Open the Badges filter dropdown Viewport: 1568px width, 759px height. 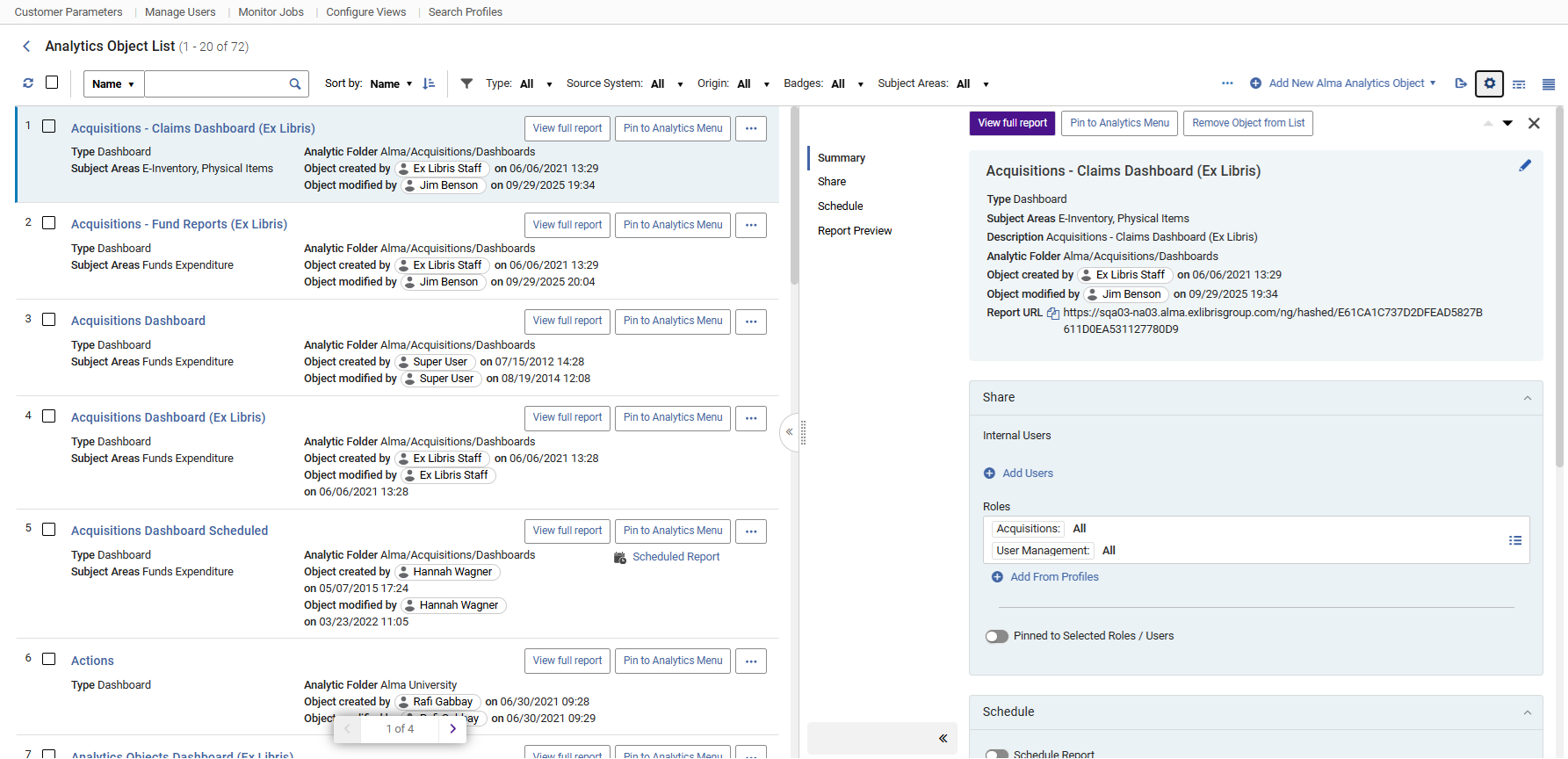click(848, 84)
